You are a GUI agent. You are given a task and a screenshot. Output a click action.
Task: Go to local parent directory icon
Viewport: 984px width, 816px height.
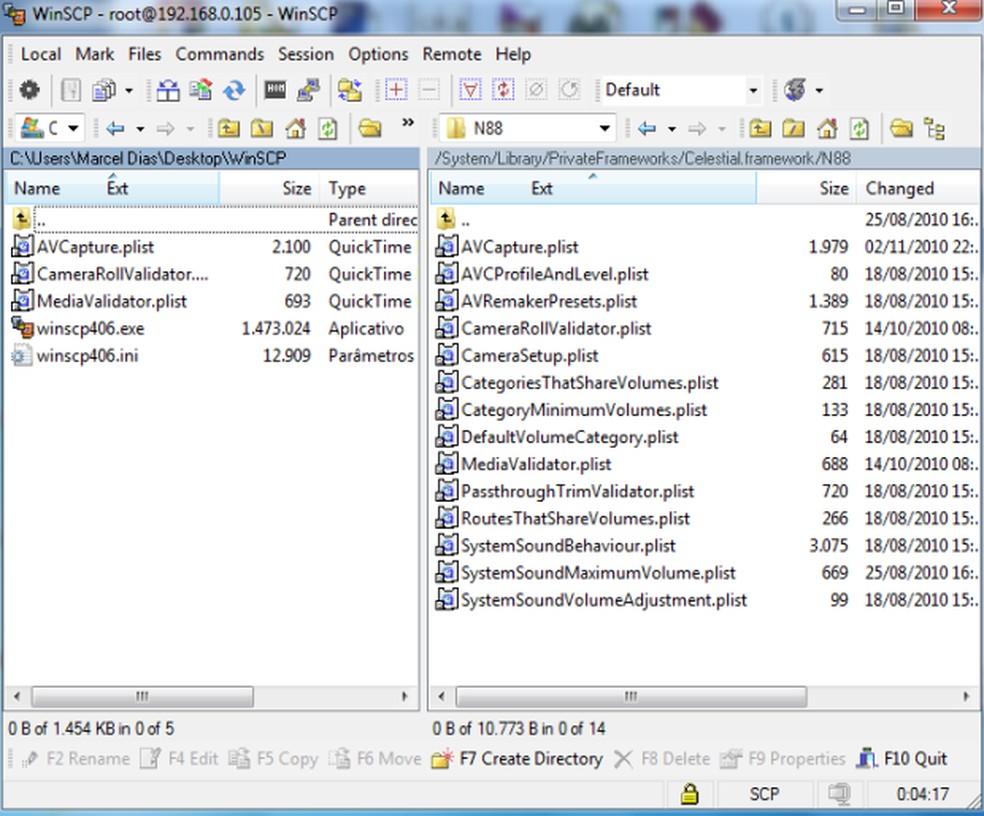pos(228,129)
